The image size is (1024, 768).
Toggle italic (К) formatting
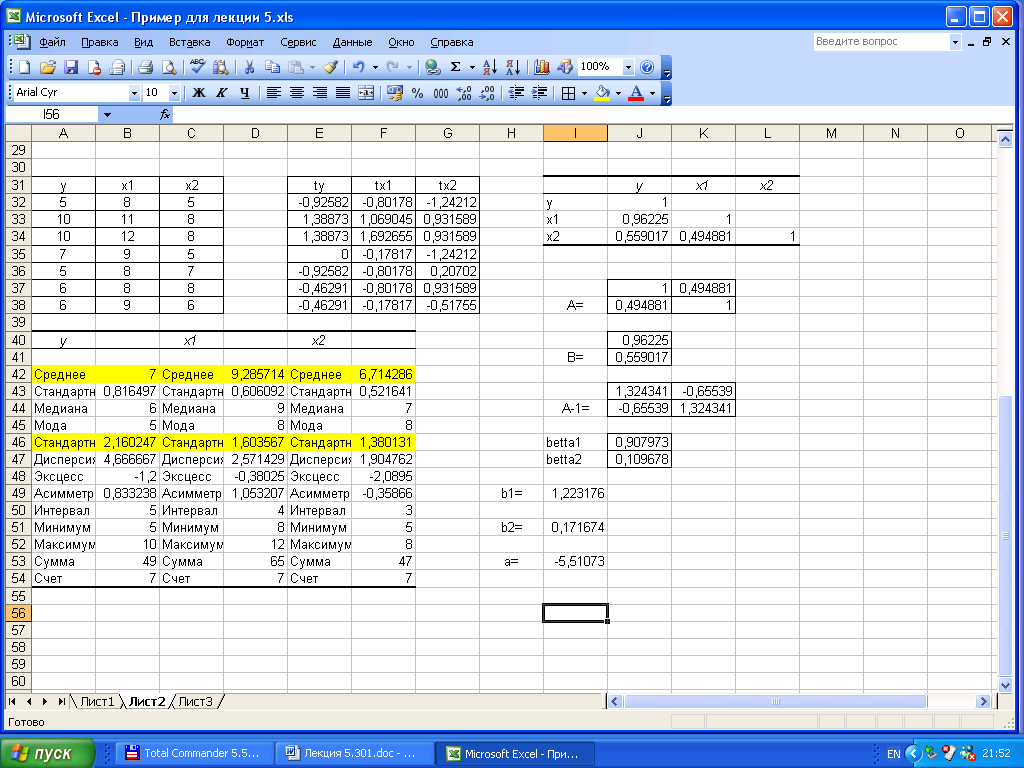222,93
